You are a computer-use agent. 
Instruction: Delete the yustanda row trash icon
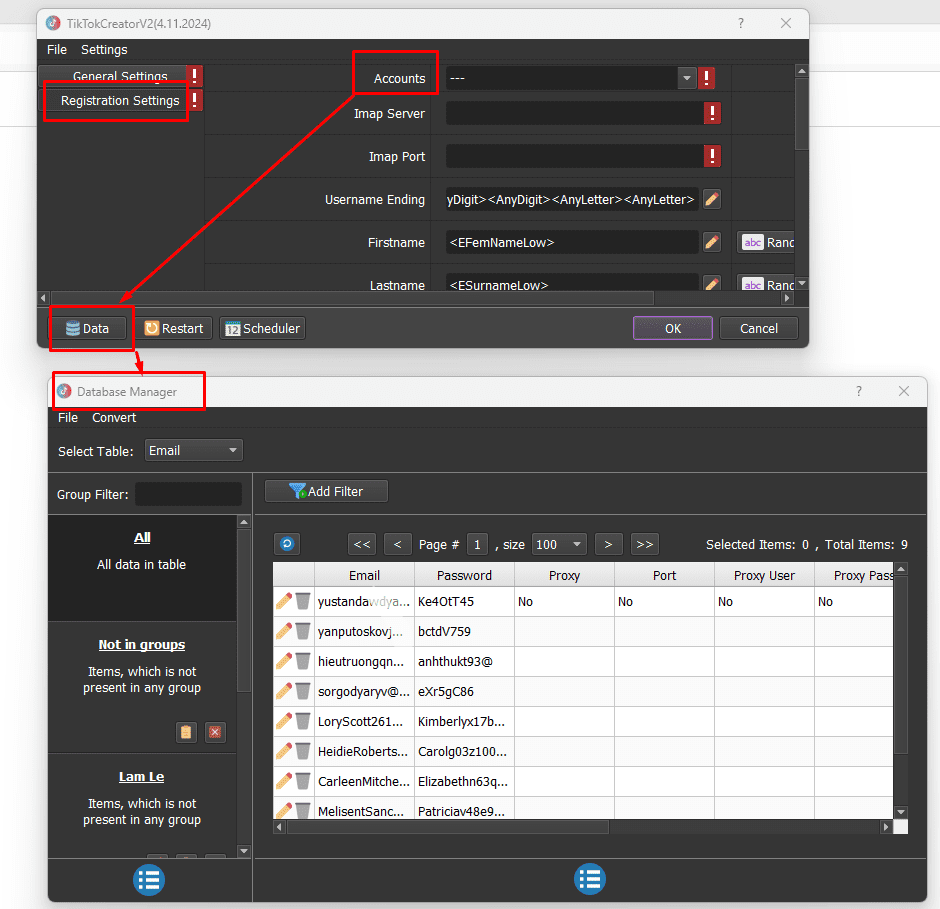click(x=303, y=601)
